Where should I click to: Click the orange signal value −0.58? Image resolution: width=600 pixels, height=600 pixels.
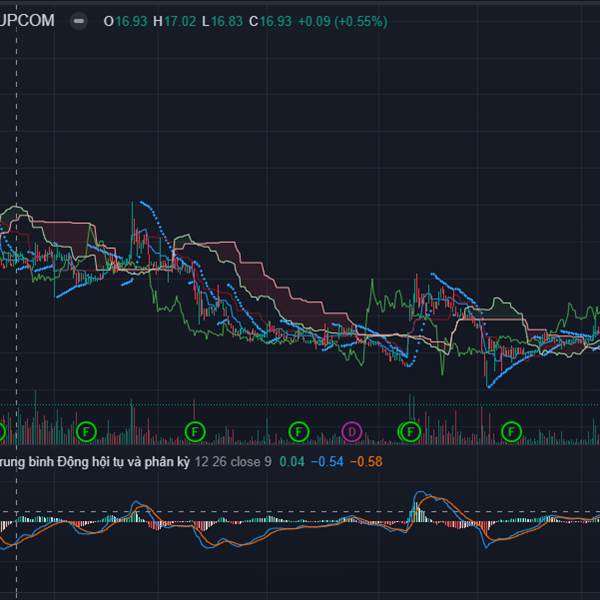366,462
